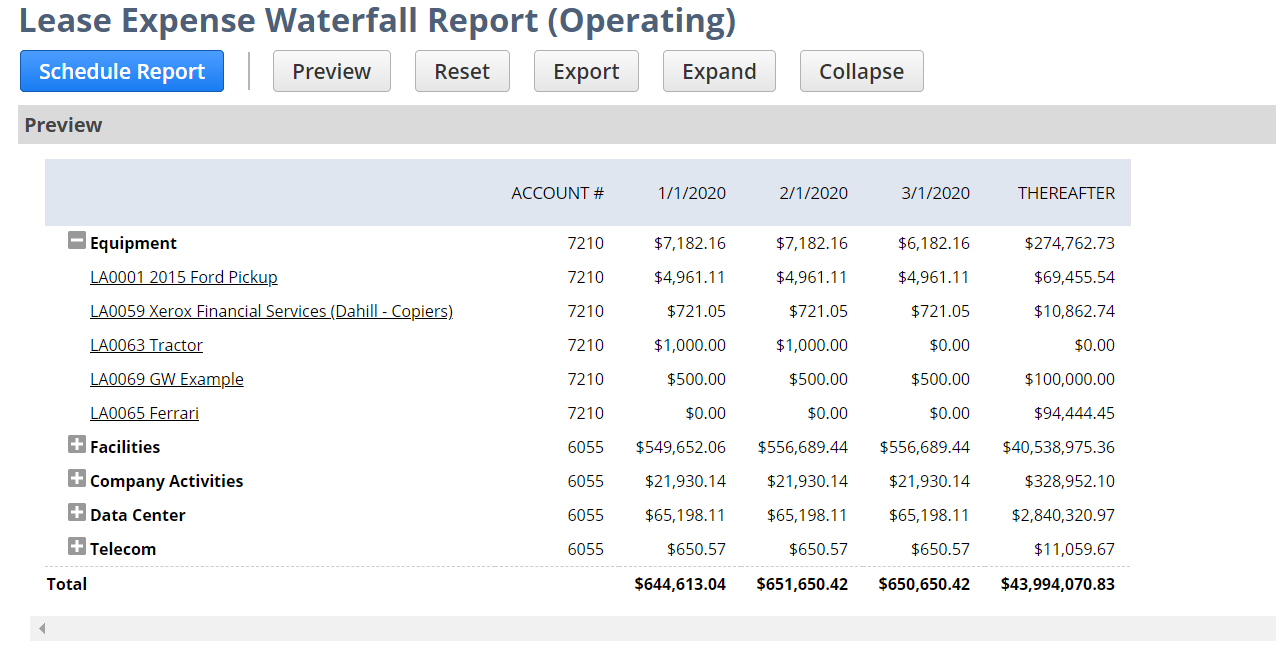
Task: Open the LA0069 GW Example lease
Action: tap(166, 379)
